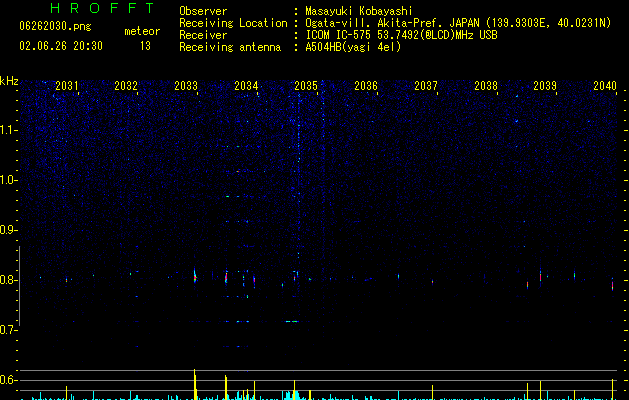Click the 2034 time marker
This screenshot has height=400, width=629.
(246, 86)
